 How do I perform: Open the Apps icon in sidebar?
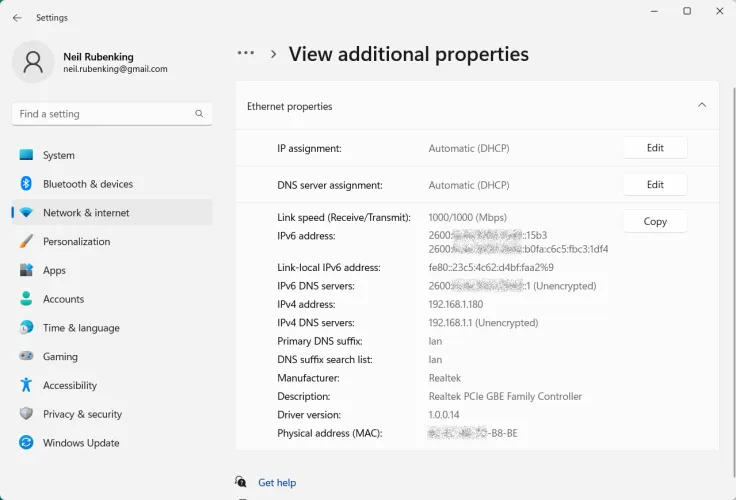26,271
